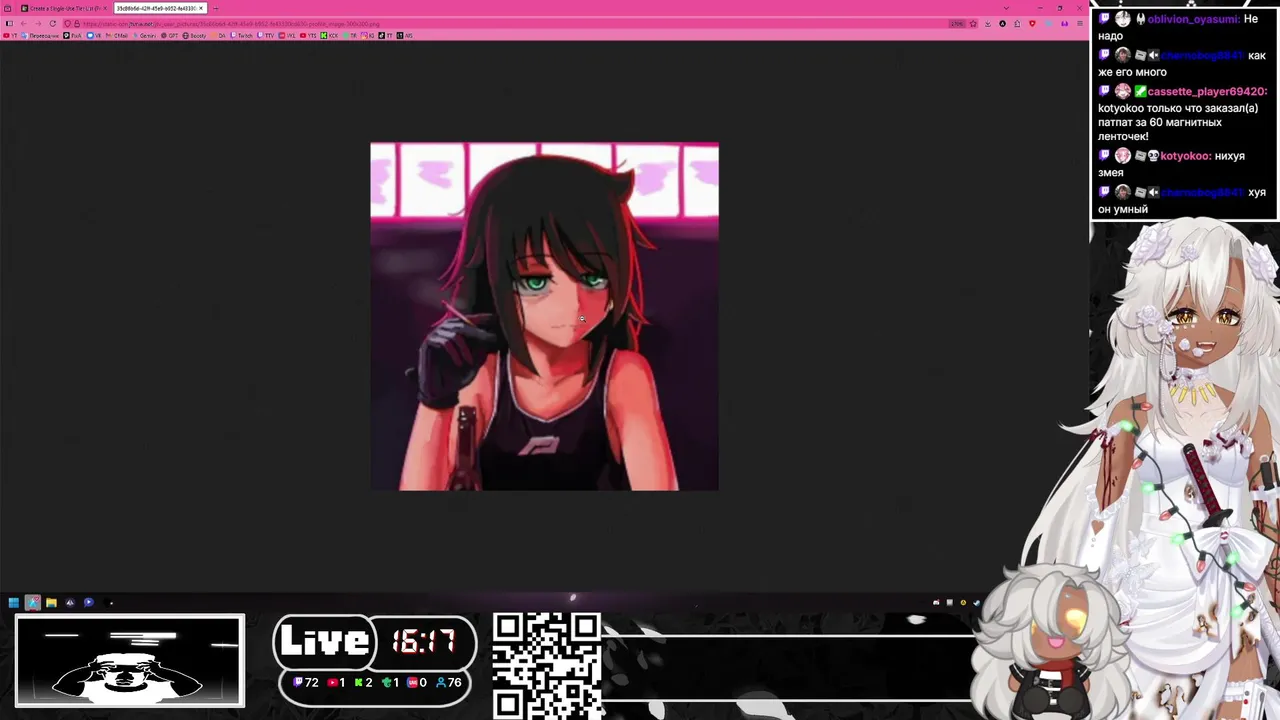Open the browser downloads panel

tap(988, 24)
